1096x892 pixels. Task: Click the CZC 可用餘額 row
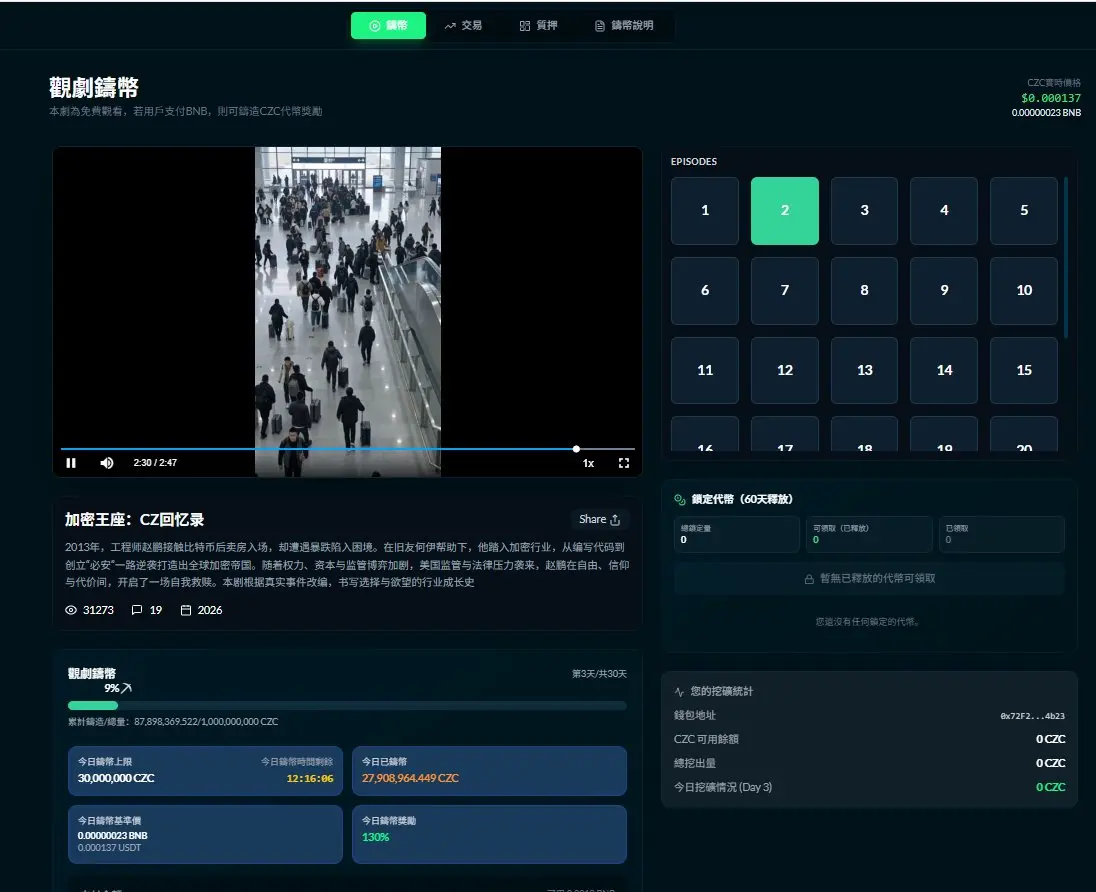click(869, 740)
